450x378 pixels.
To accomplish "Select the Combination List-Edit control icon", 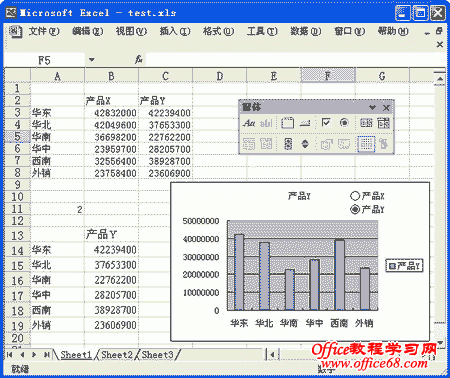I will (x=249, y=144).
